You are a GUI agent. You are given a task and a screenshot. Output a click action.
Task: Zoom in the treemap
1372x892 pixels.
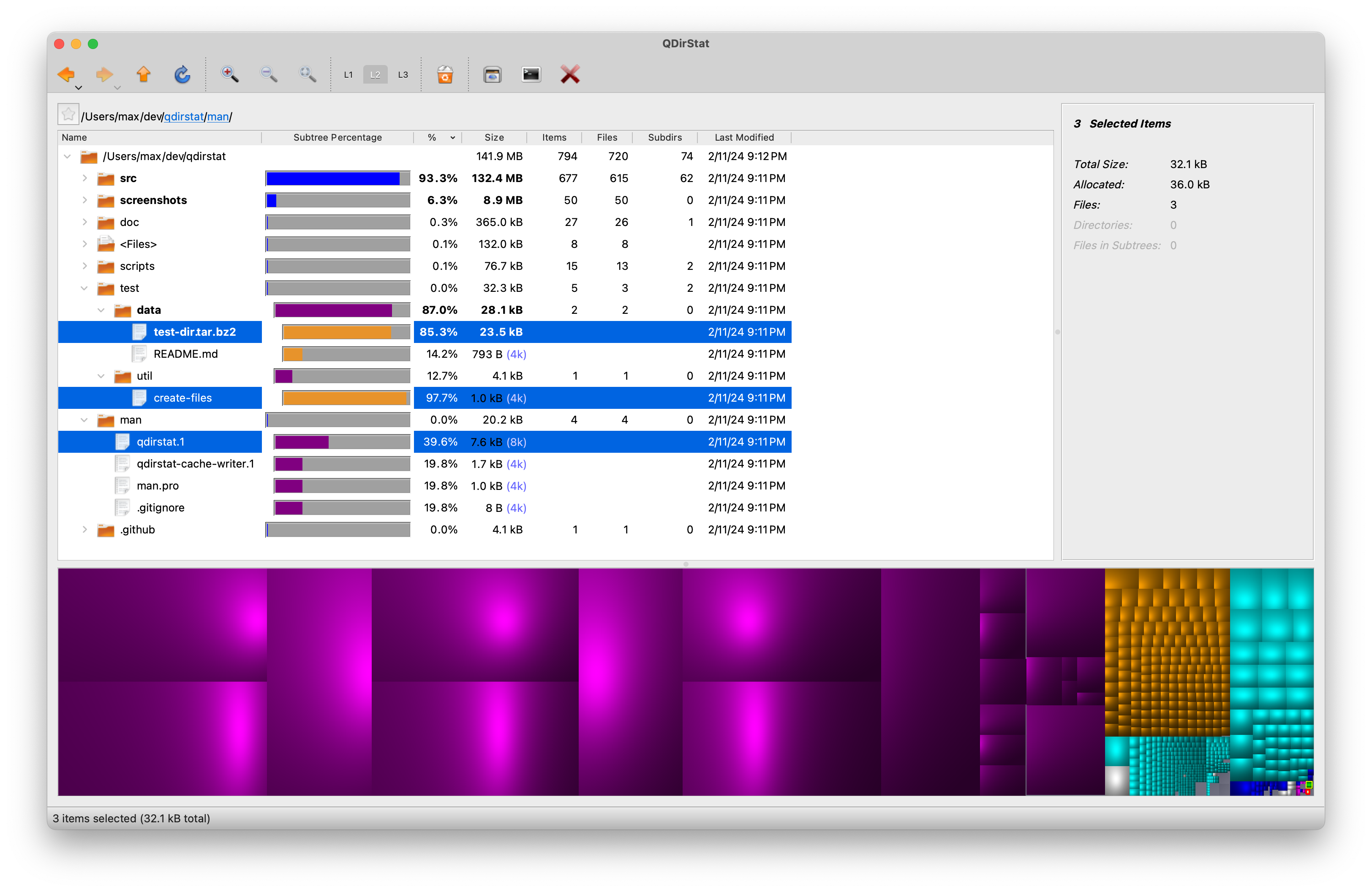point(229,74)
